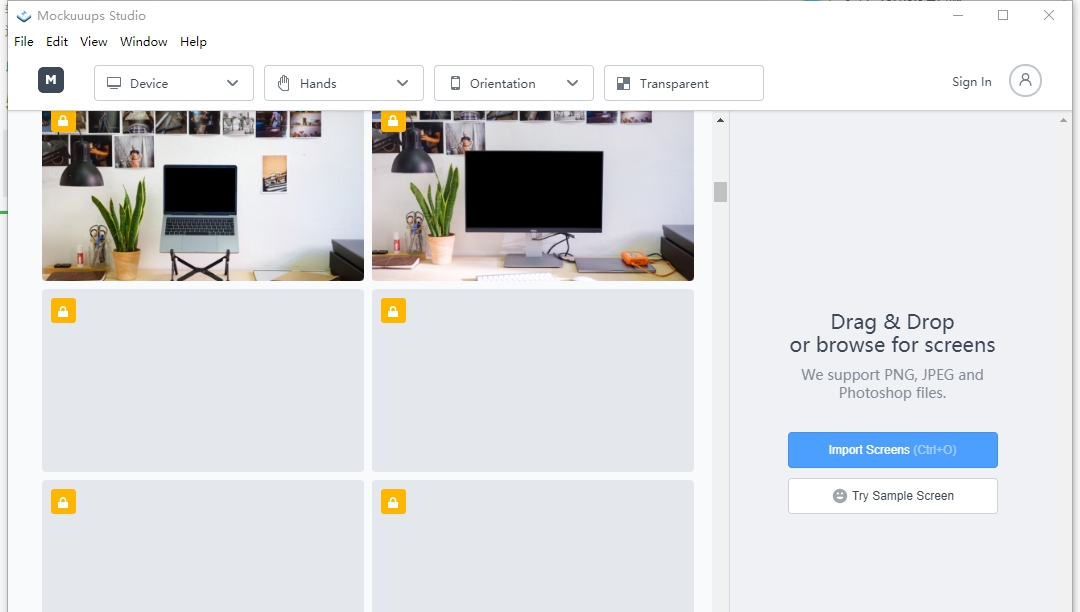Select the laptop desk mockup thumbnail

[x=202, y=195]
